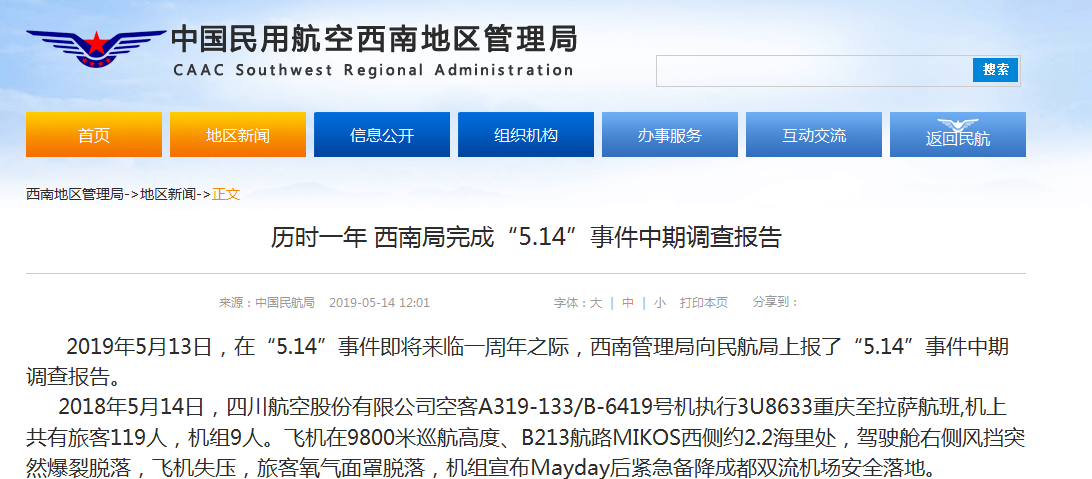Open the 办事服务 services tab
1092x479 pixels.
click(670, 134)
